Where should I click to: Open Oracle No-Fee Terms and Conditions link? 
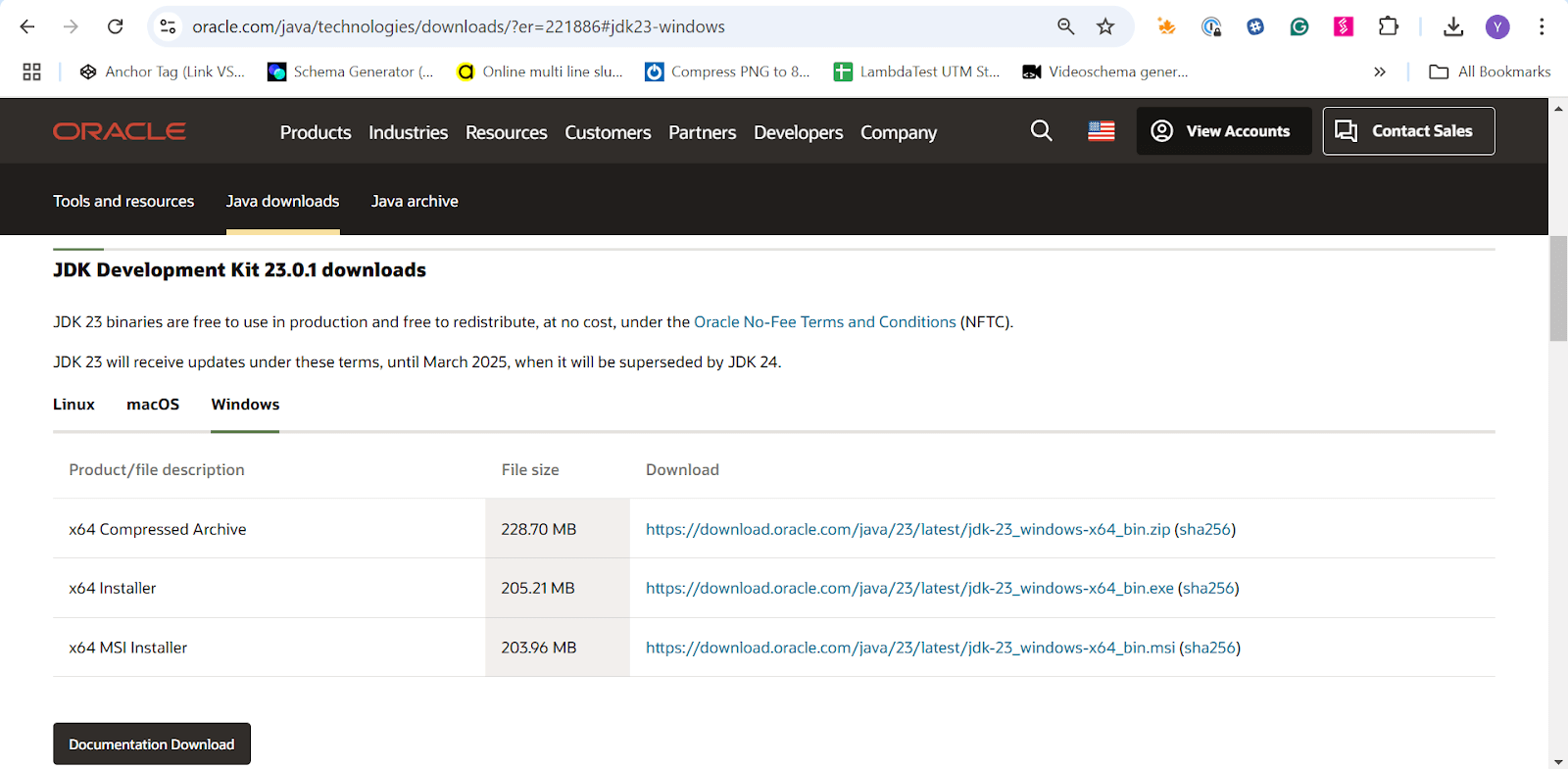pos(825,322)
